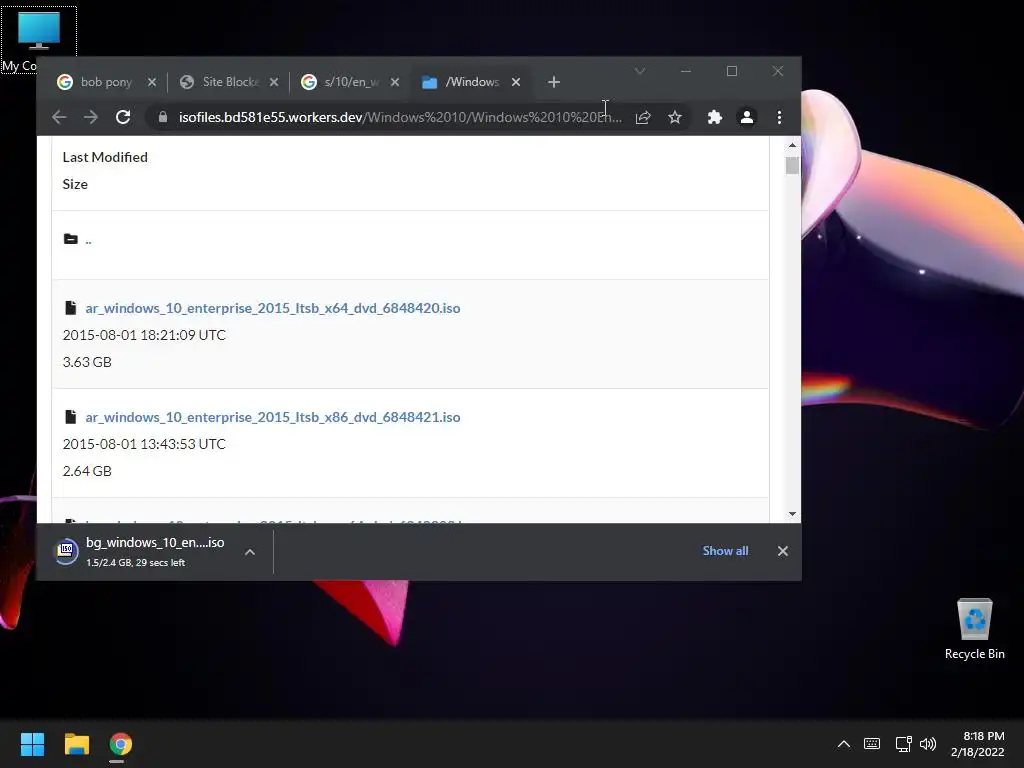Close the 'bob pony' tab
This screenshot has height=768, width=1024.
152,82
